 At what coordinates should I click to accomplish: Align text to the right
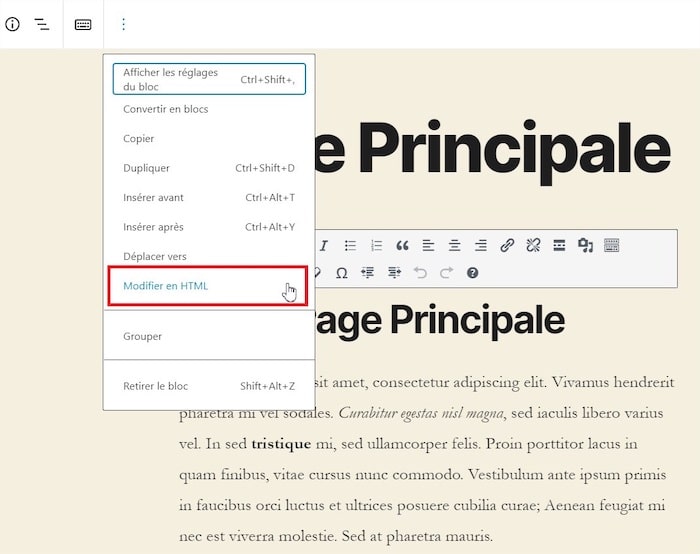coord(481,245)
